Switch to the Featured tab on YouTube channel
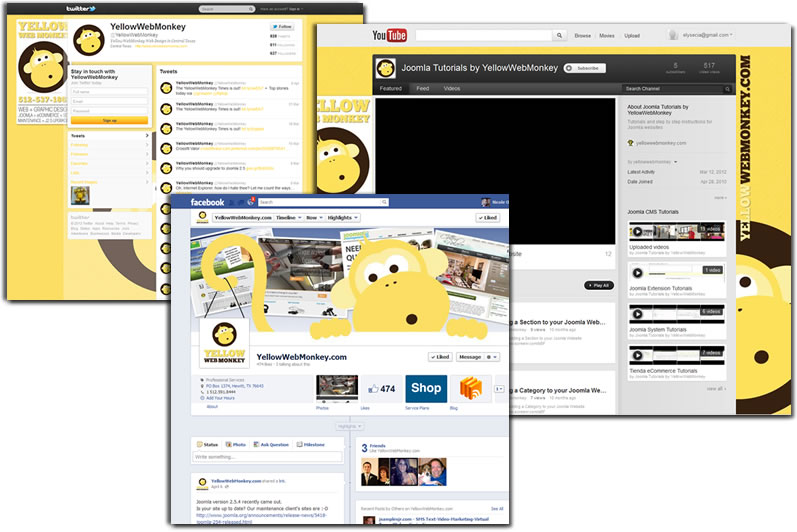The image size is (797, 532). [390, 88]
